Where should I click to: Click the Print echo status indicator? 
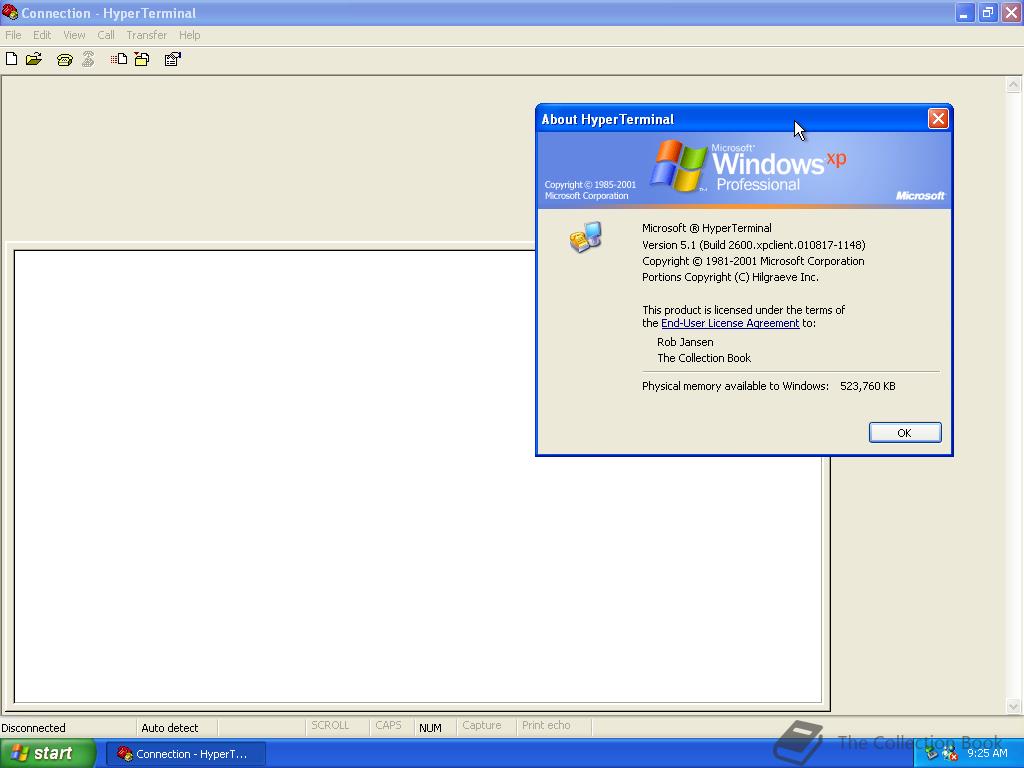546,726
